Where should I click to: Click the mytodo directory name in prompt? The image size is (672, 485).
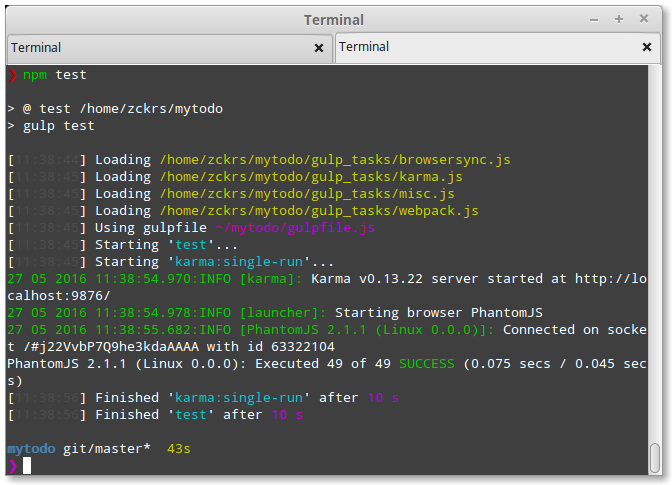pos(31,448)
